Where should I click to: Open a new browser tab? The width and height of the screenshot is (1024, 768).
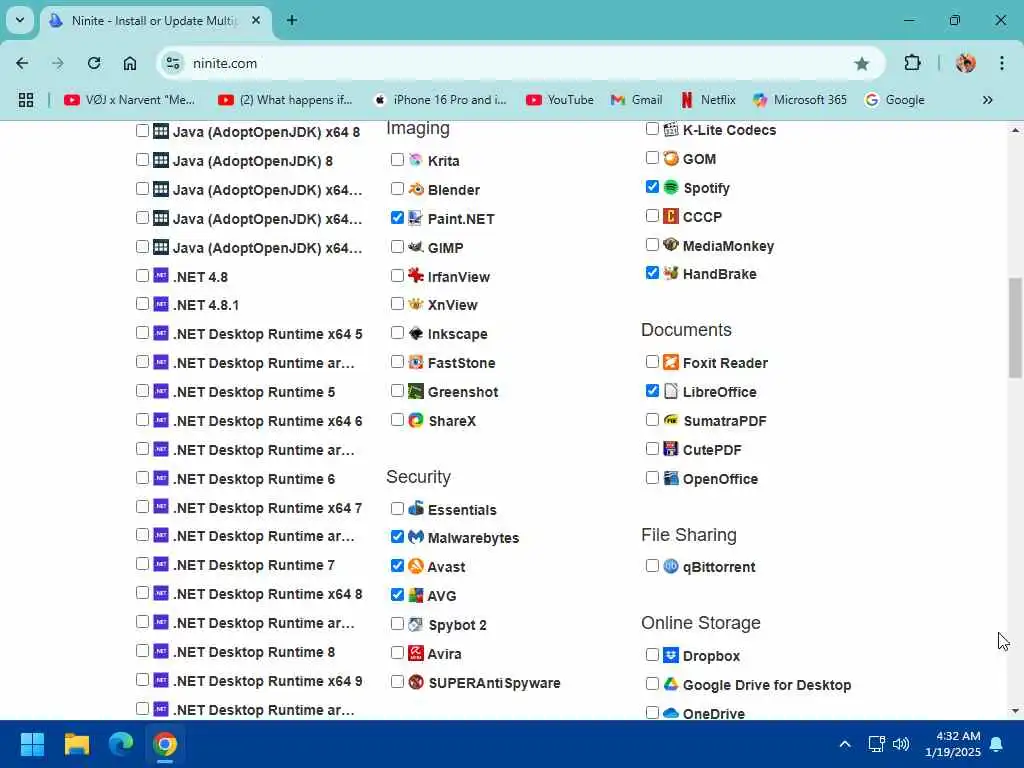click(x=292, y=20)
